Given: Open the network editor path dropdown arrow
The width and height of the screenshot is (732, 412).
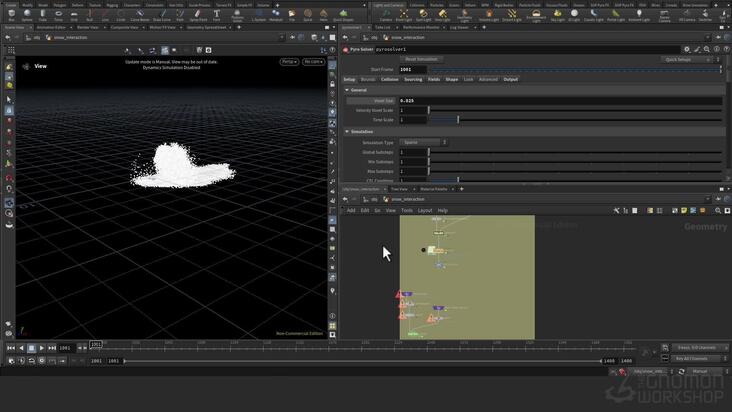Looking at the screenshot, I should [708, 199].
